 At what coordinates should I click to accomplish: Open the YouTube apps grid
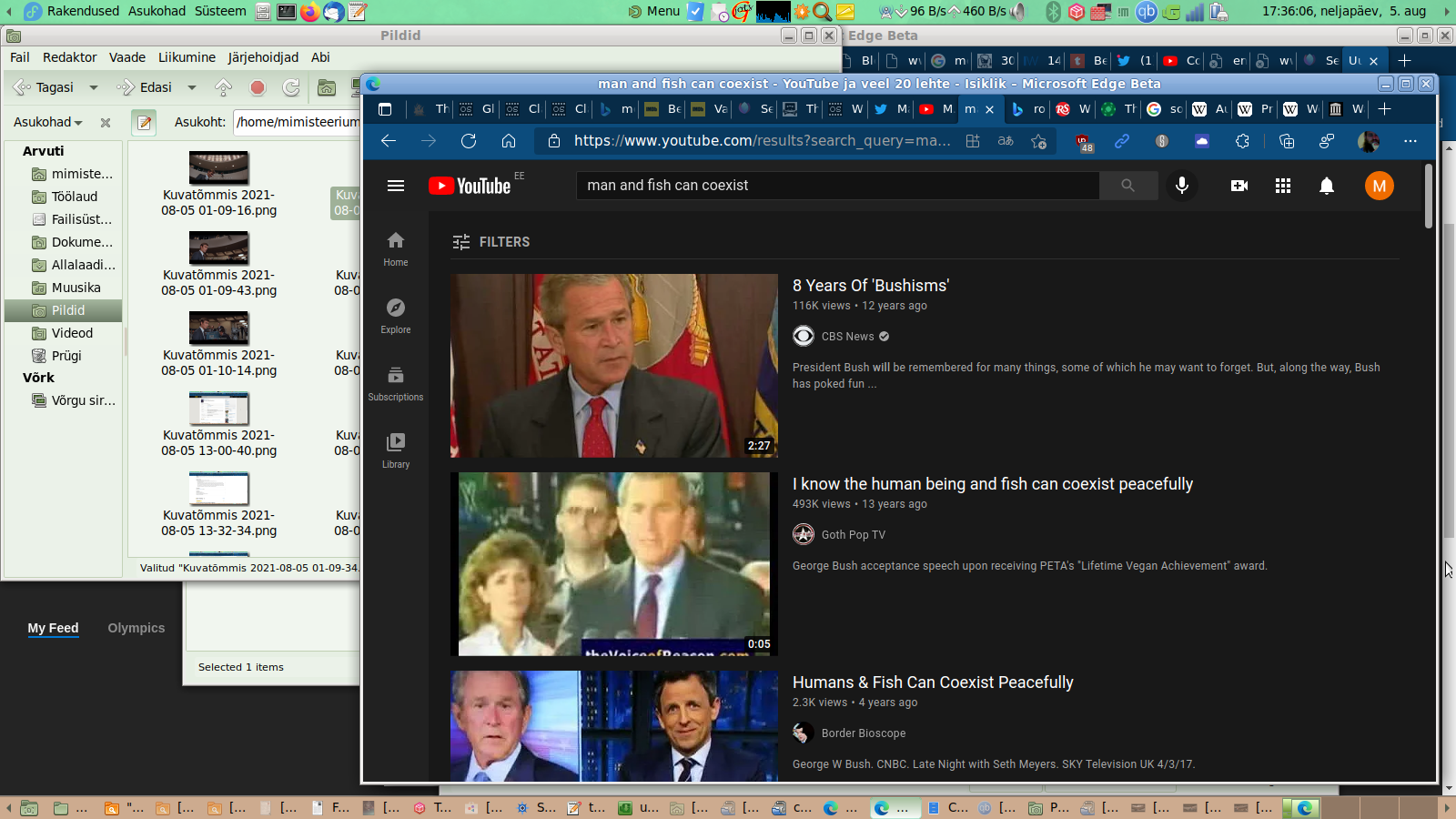pyautogui.click(x=1282, y=186)
